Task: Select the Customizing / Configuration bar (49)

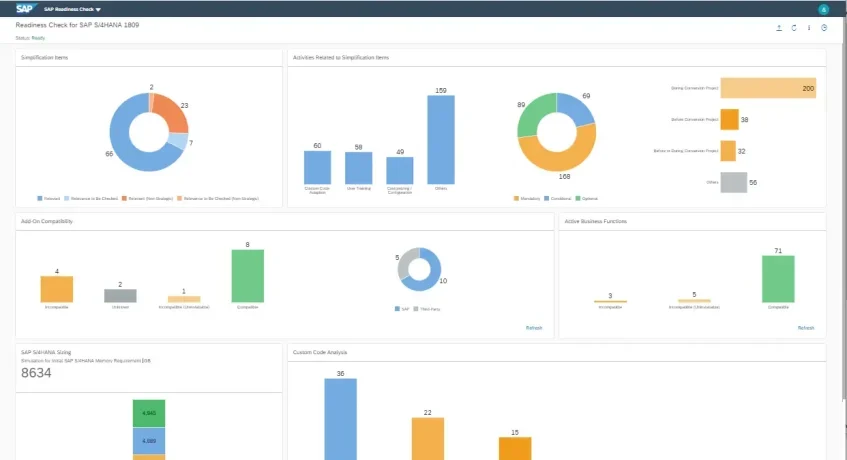Action: 400,171
